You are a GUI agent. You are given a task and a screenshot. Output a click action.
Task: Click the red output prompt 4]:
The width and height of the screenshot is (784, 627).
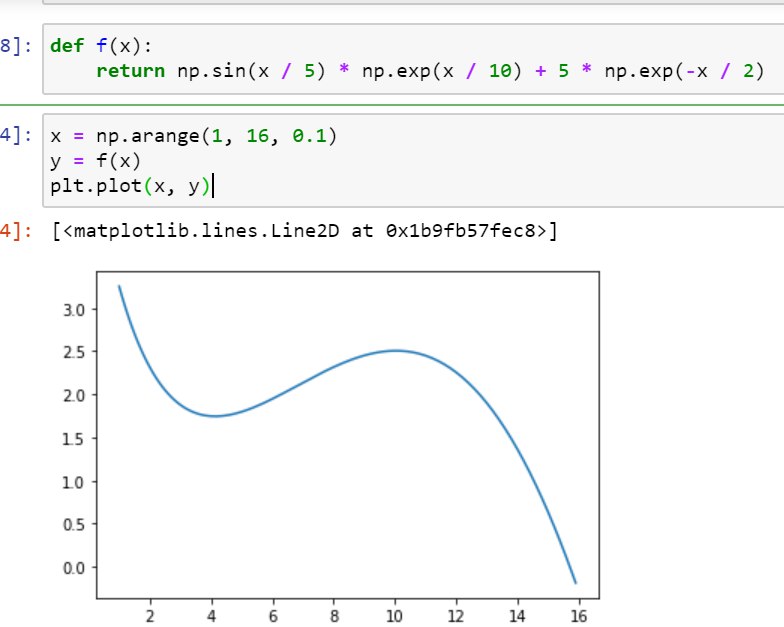(x=16, y=231)
